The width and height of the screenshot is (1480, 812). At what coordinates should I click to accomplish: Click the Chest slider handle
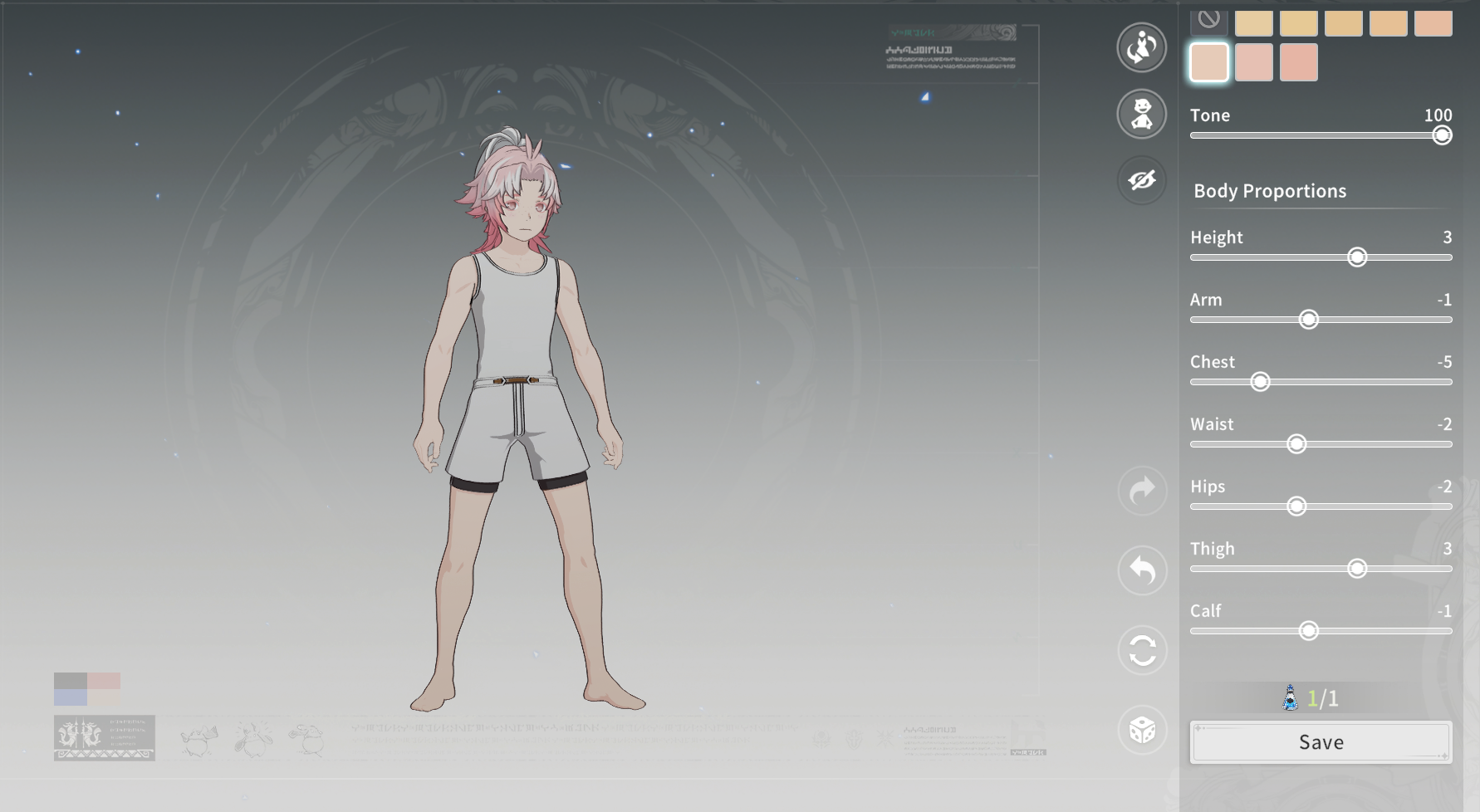coord(1261,382)
